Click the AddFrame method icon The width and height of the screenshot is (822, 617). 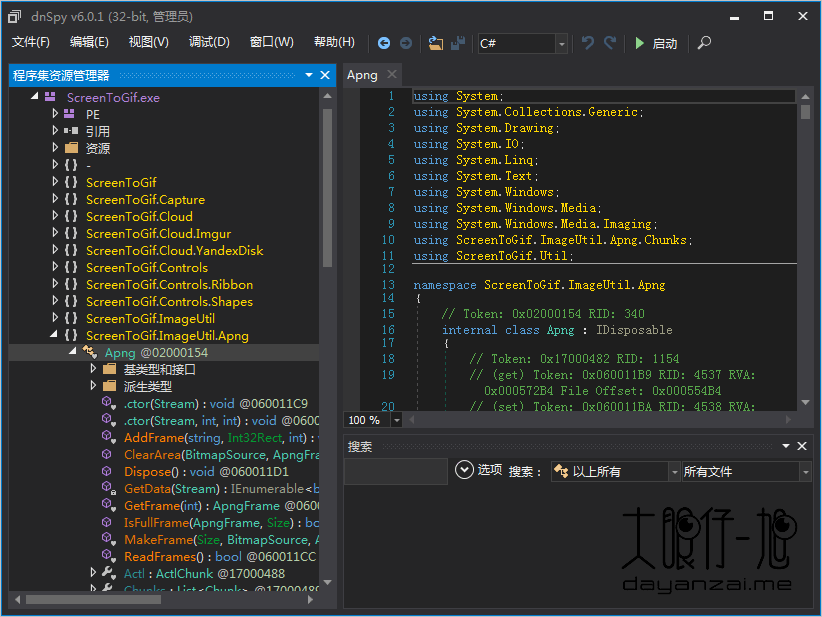[x=109, y=437]
